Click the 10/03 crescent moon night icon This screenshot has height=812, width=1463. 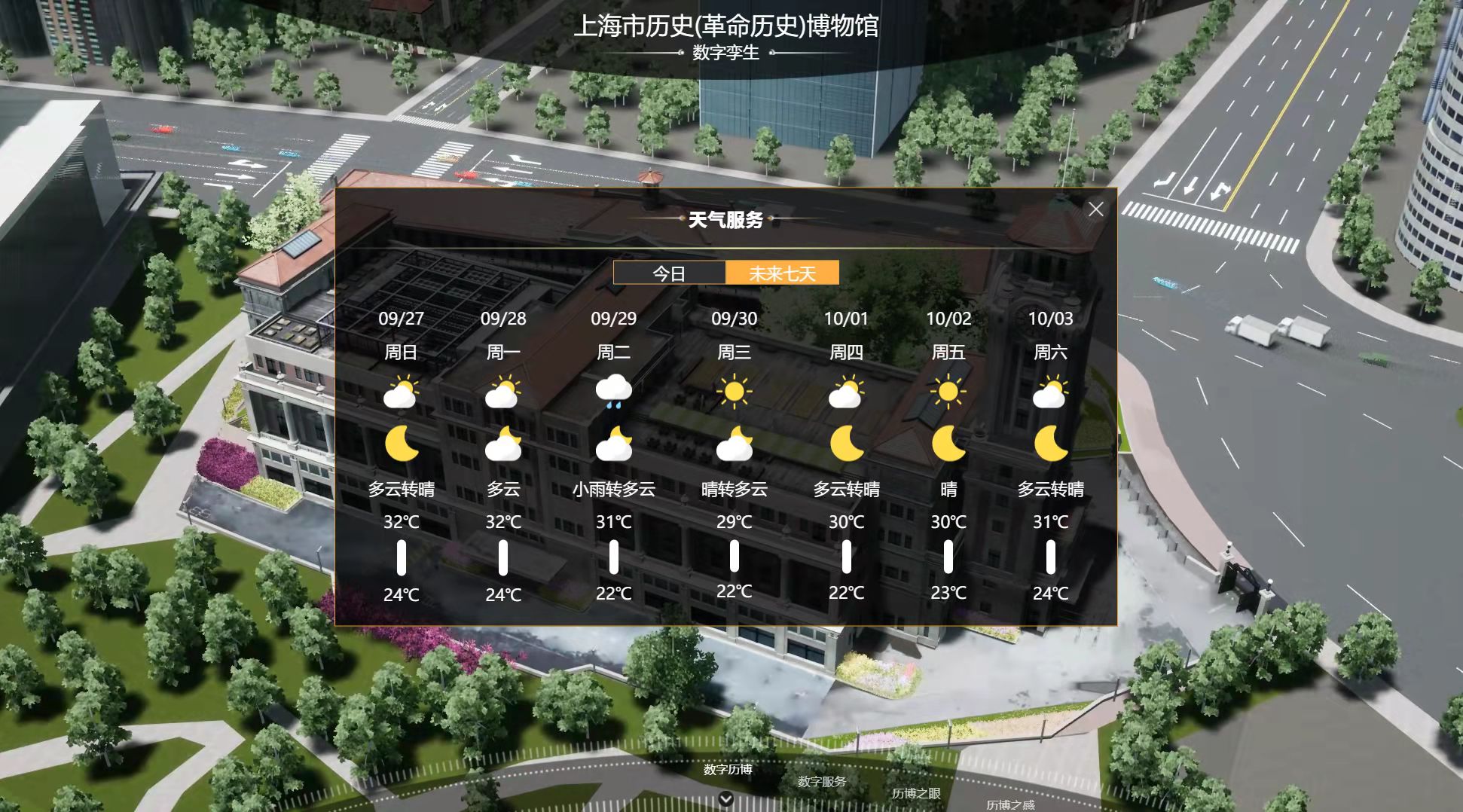[1050, 444]
